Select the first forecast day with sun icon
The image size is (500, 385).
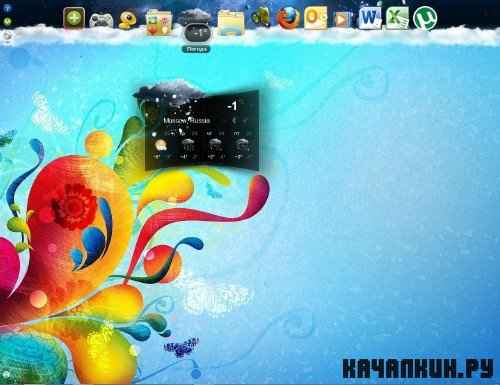pyautogui.click(x=161, y=145)
